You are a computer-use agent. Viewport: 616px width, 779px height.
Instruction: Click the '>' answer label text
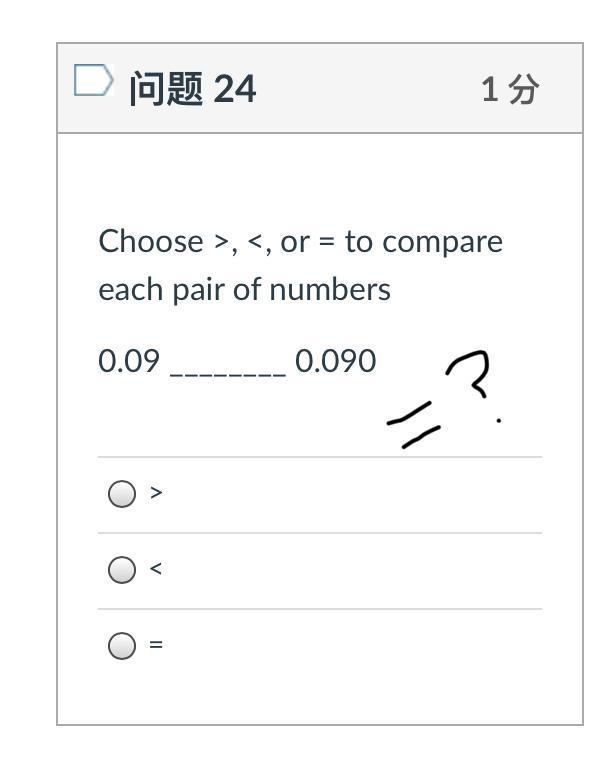[x=156, y=493]
